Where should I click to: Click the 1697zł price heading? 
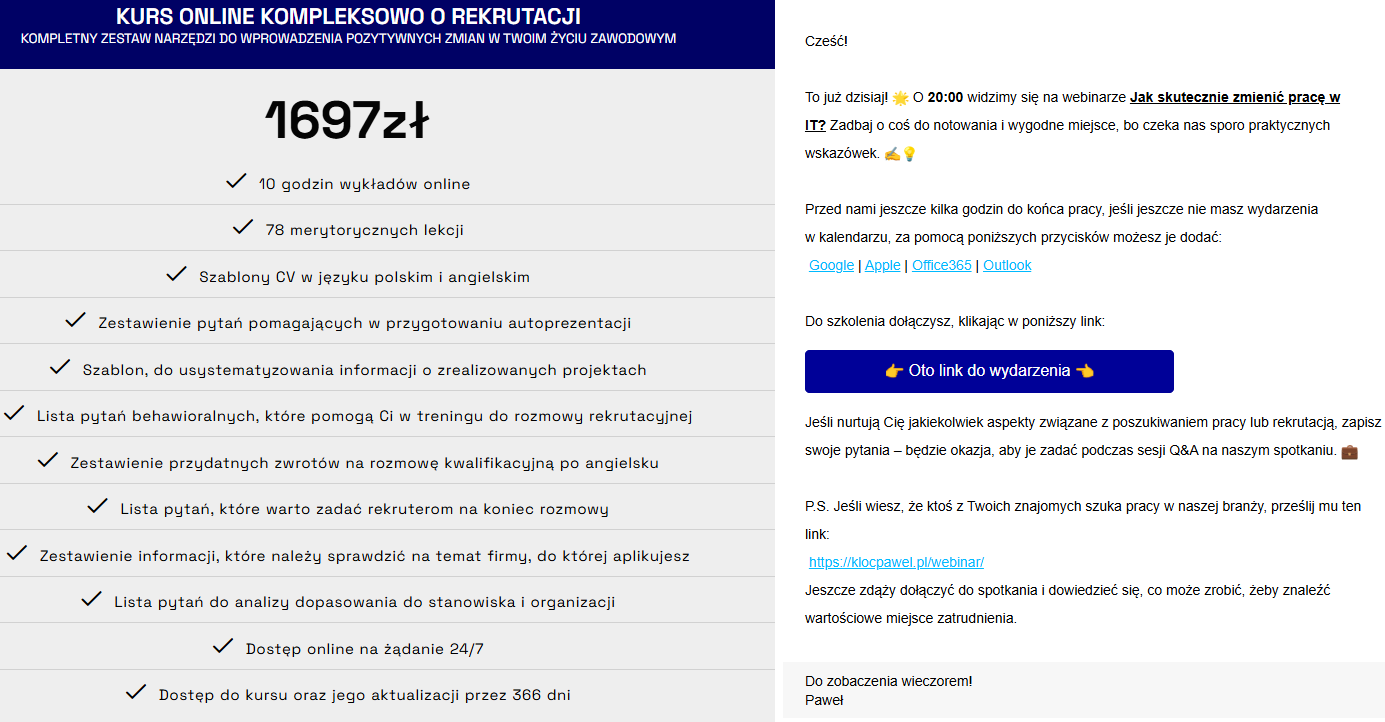(347, 122)
